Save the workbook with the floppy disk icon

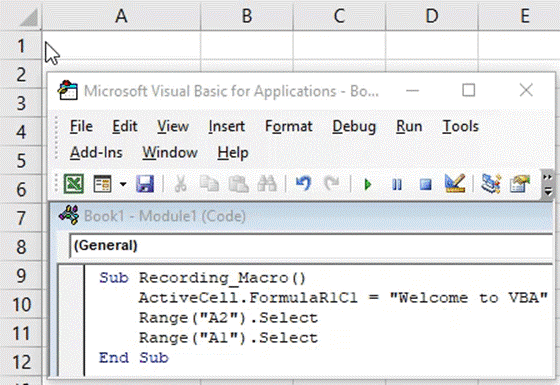click(145, 184)
